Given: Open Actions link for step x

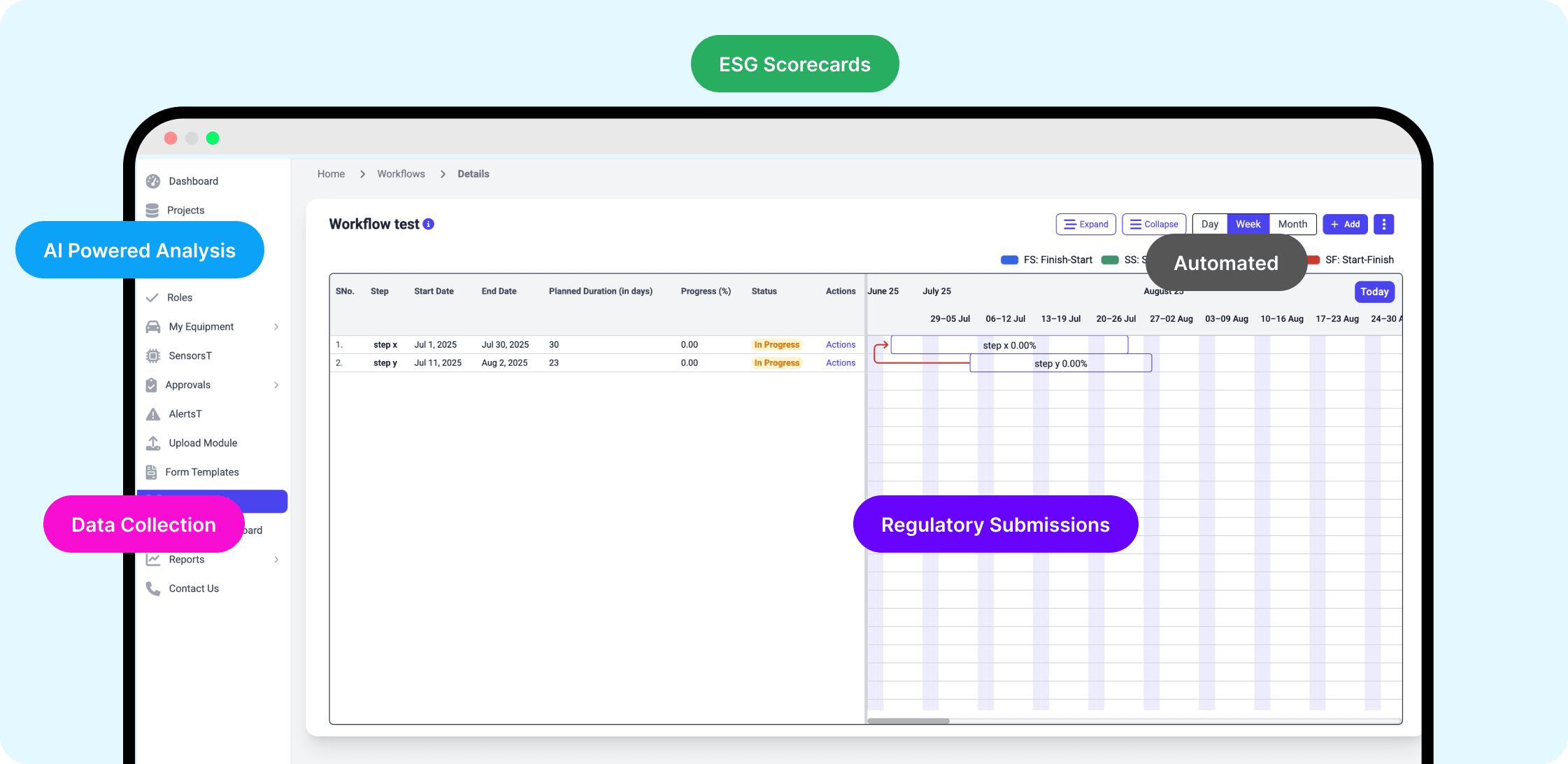Looking at the screenshot, I should [x=841, y=345].
